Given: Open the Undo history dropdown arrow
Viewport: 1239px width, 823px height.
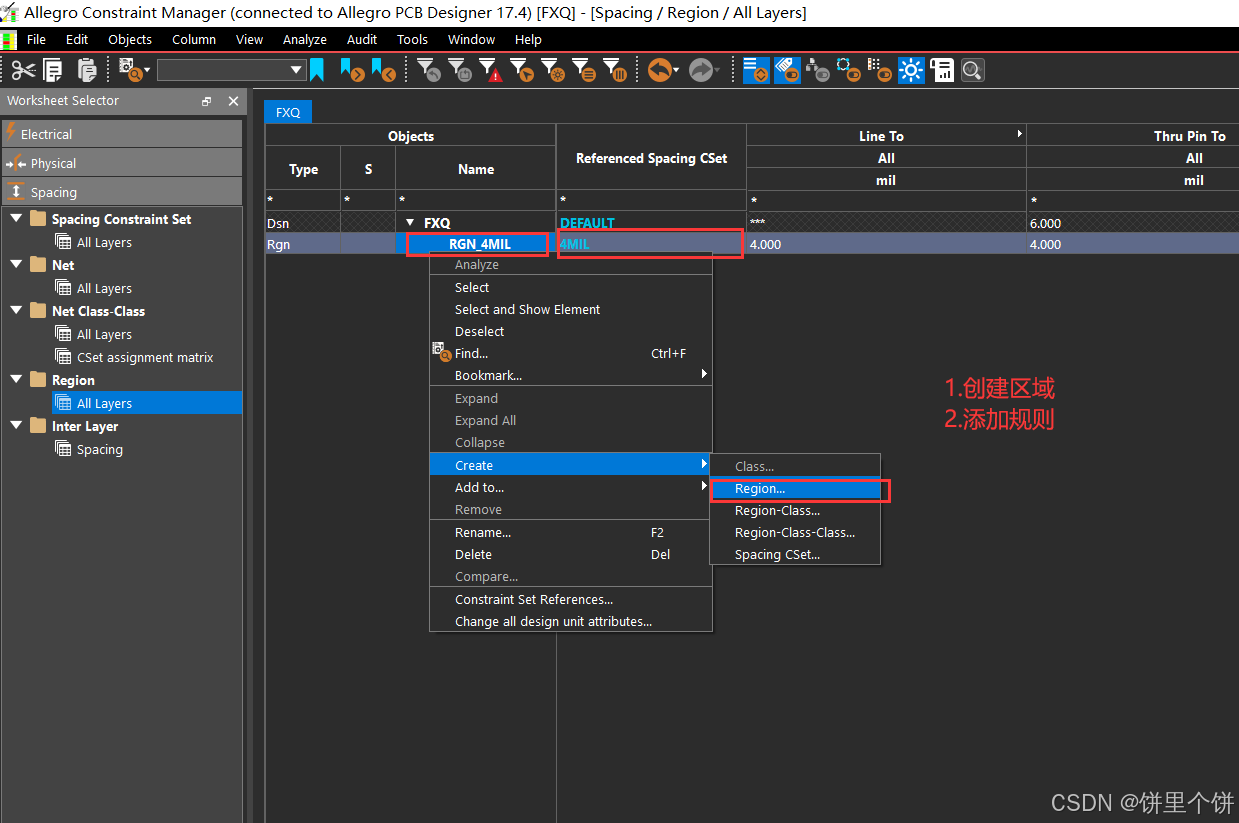Looking at the screenshot, I should [677, 71].
